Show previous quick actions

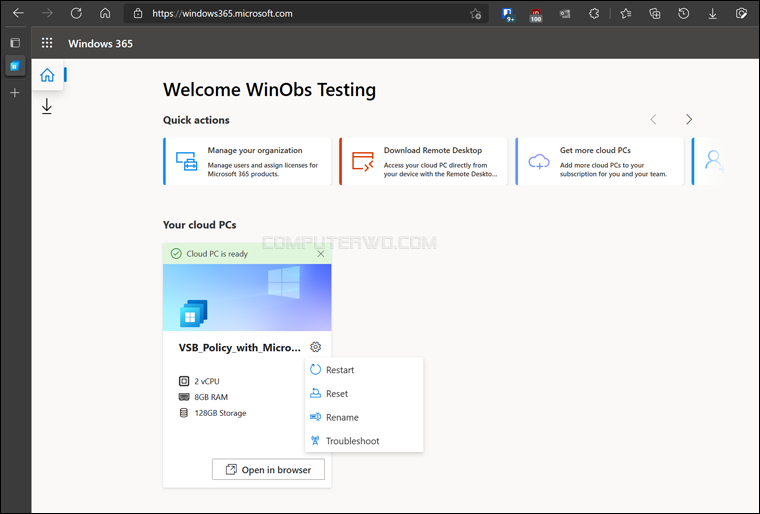(653, 119)
